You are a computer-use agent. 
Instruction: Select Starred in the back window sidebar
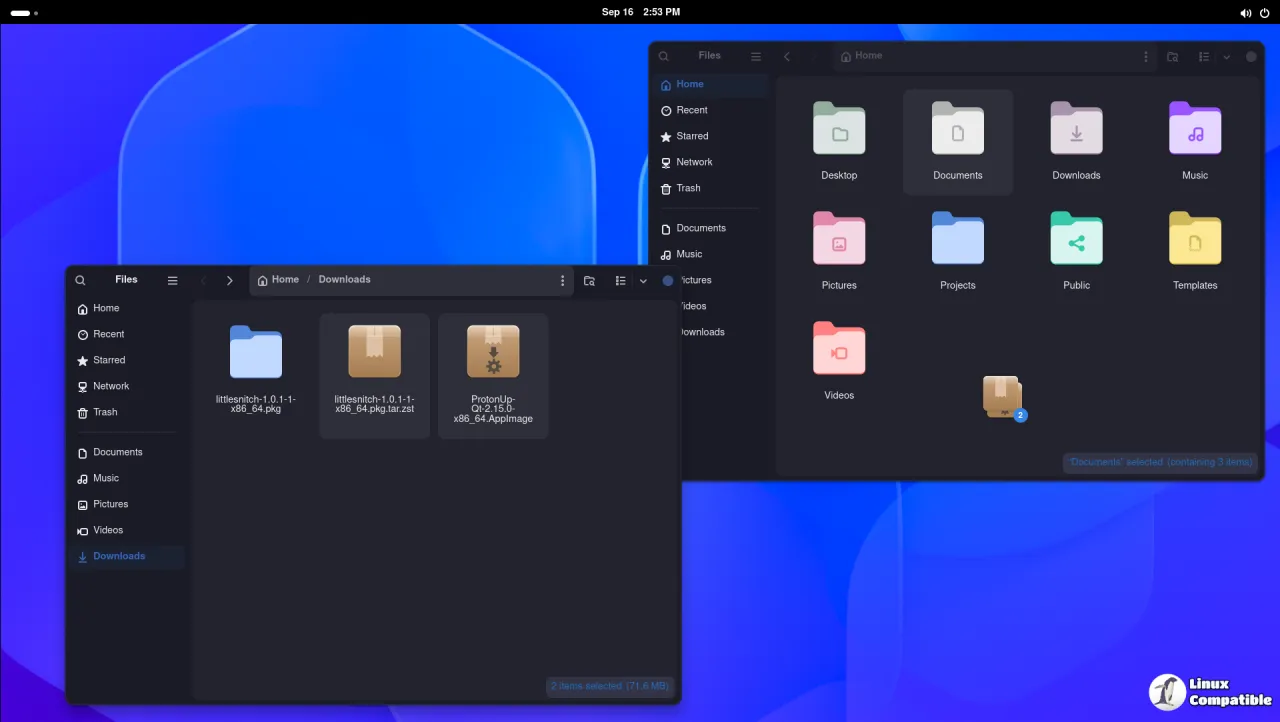click(711, 136)
